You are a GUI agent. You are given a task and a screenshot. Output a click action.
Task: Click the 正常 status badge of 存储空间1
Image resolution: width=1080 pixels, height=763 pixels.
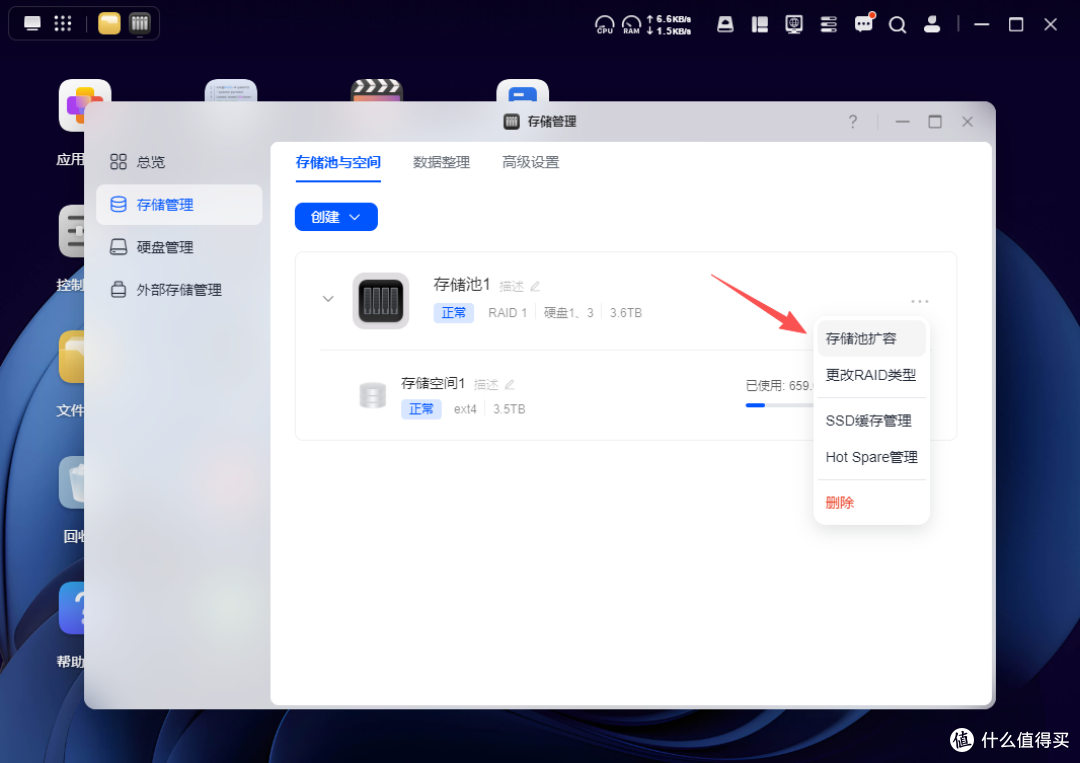point(421,409)
